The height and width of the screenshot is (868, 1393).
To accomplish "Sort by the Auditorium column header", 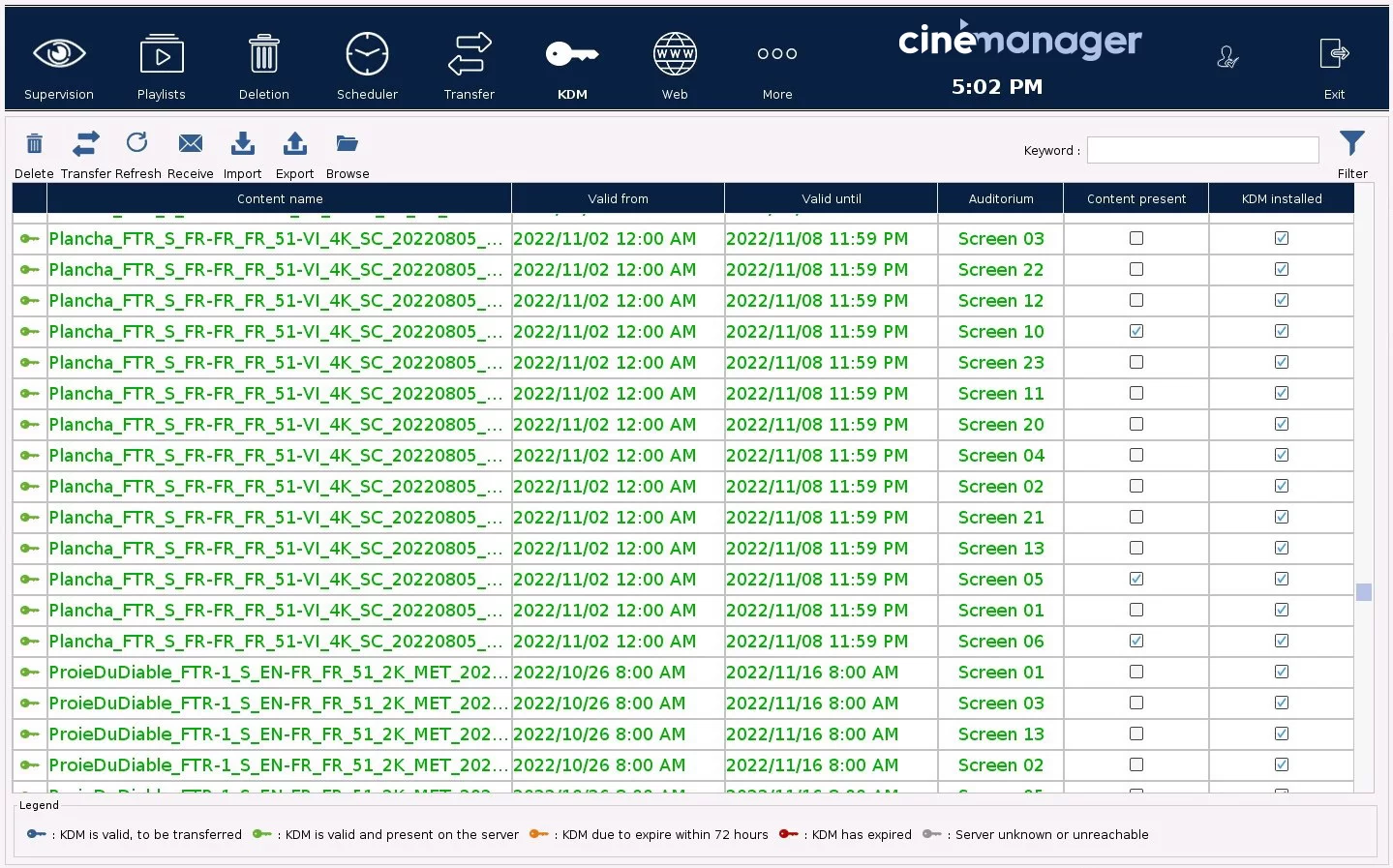I will (x=1001, y=198).
